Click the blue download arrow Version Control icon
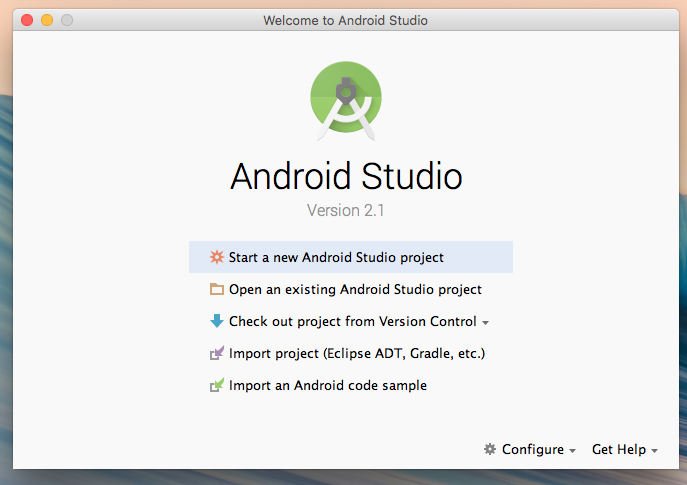687x485 pixels. point(216,321)
